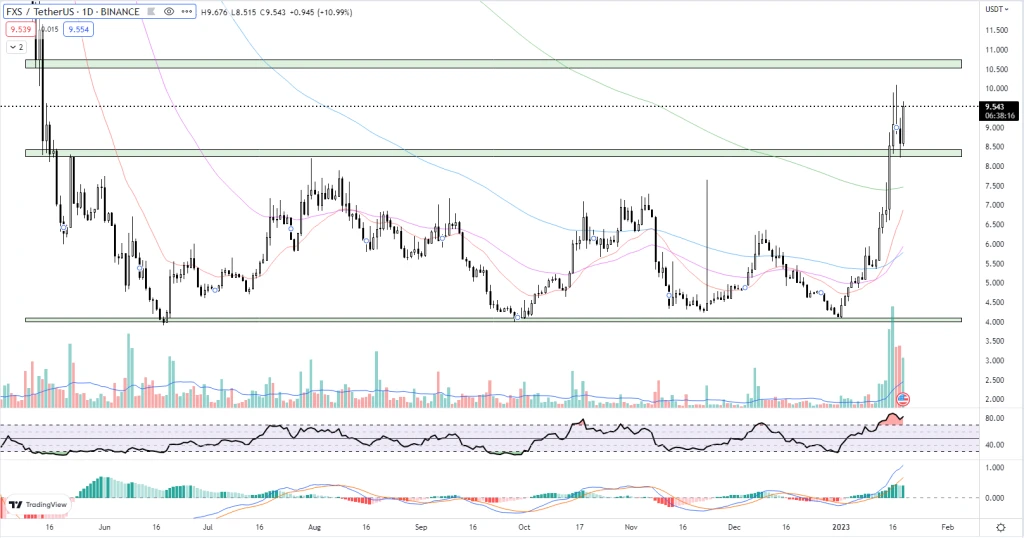Click the 5.500 price axis label
The width and height of the screenshot is (1024, 538).
pyautogui.click(x=996, y=264)
